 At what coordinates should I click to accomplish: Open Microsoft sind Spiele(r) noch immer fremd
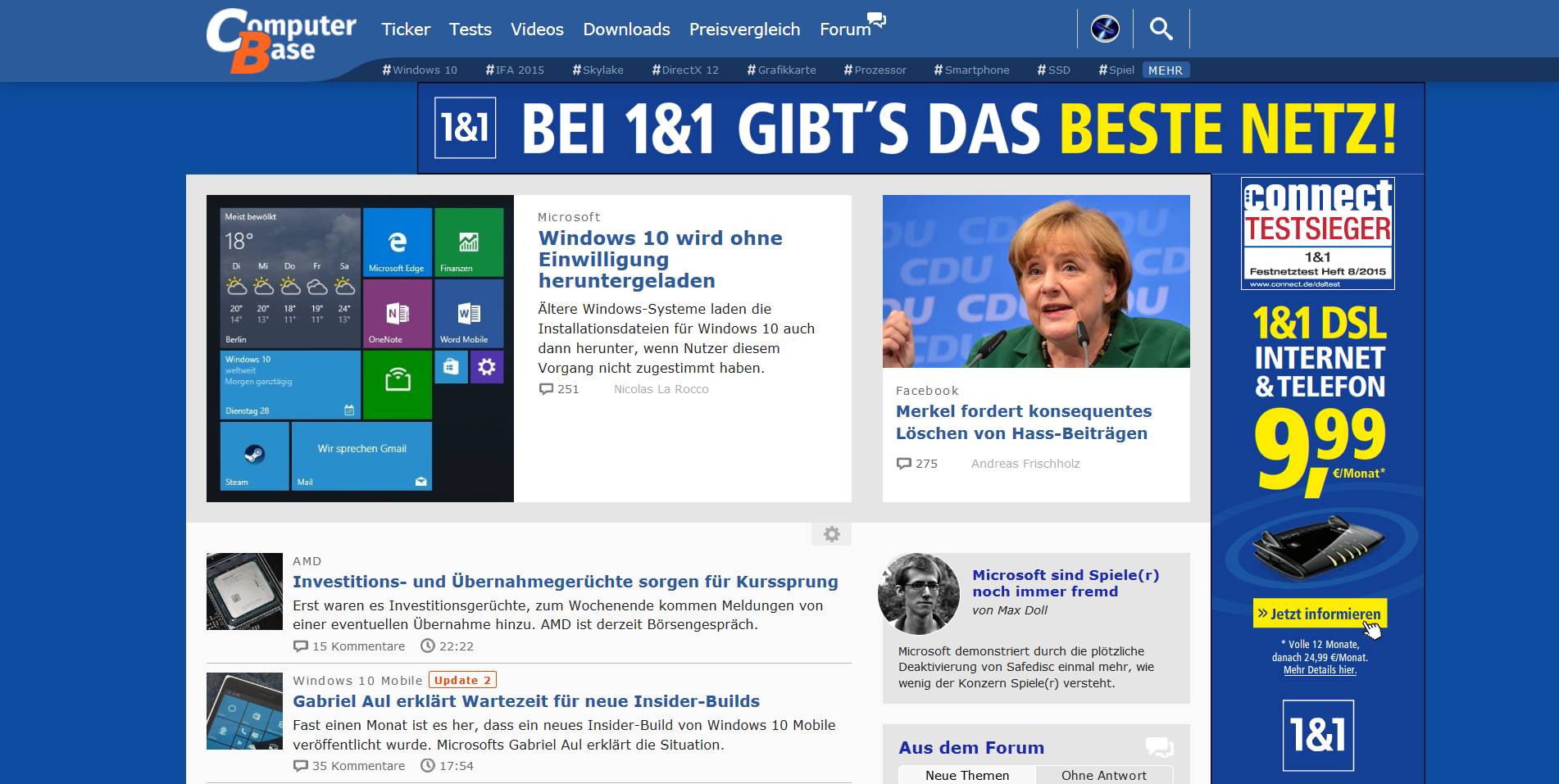[x=1066, y=583]
